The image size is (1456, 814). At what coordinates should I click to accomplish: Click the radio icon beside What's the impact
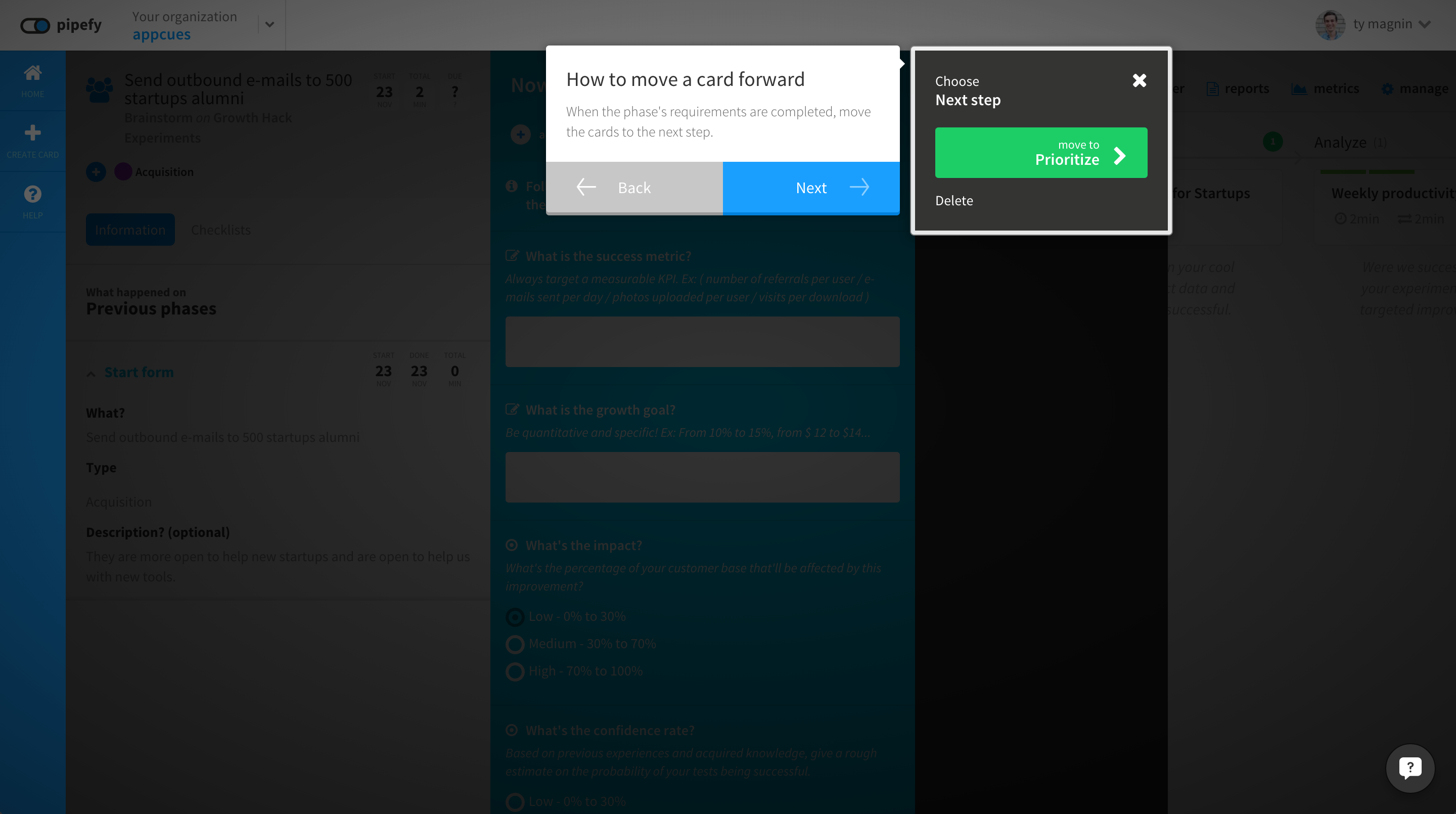512,545
